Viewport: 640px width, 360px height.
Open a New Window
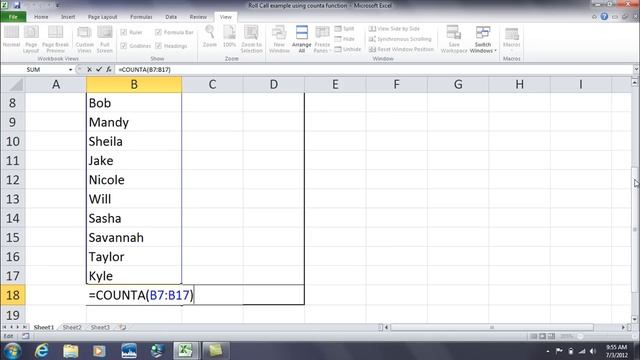point(279,39)
